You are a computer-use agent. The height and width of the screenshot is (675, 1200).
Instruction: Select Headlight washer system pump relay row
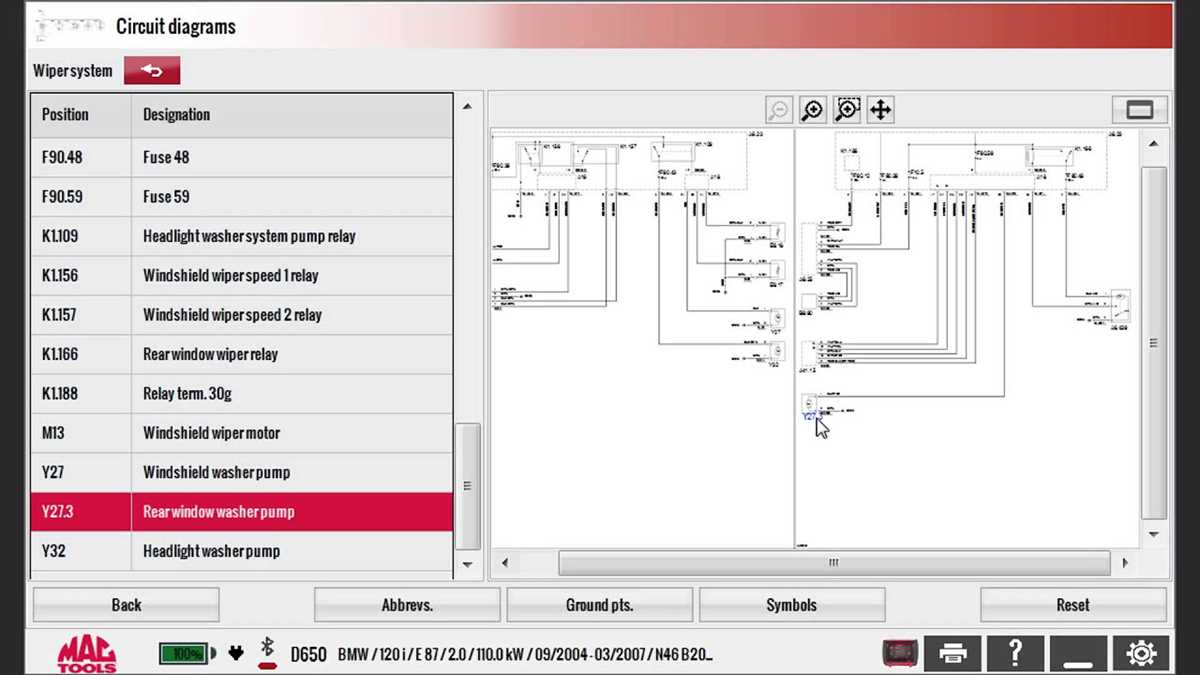pyautogui.click(x=242, y=236)
